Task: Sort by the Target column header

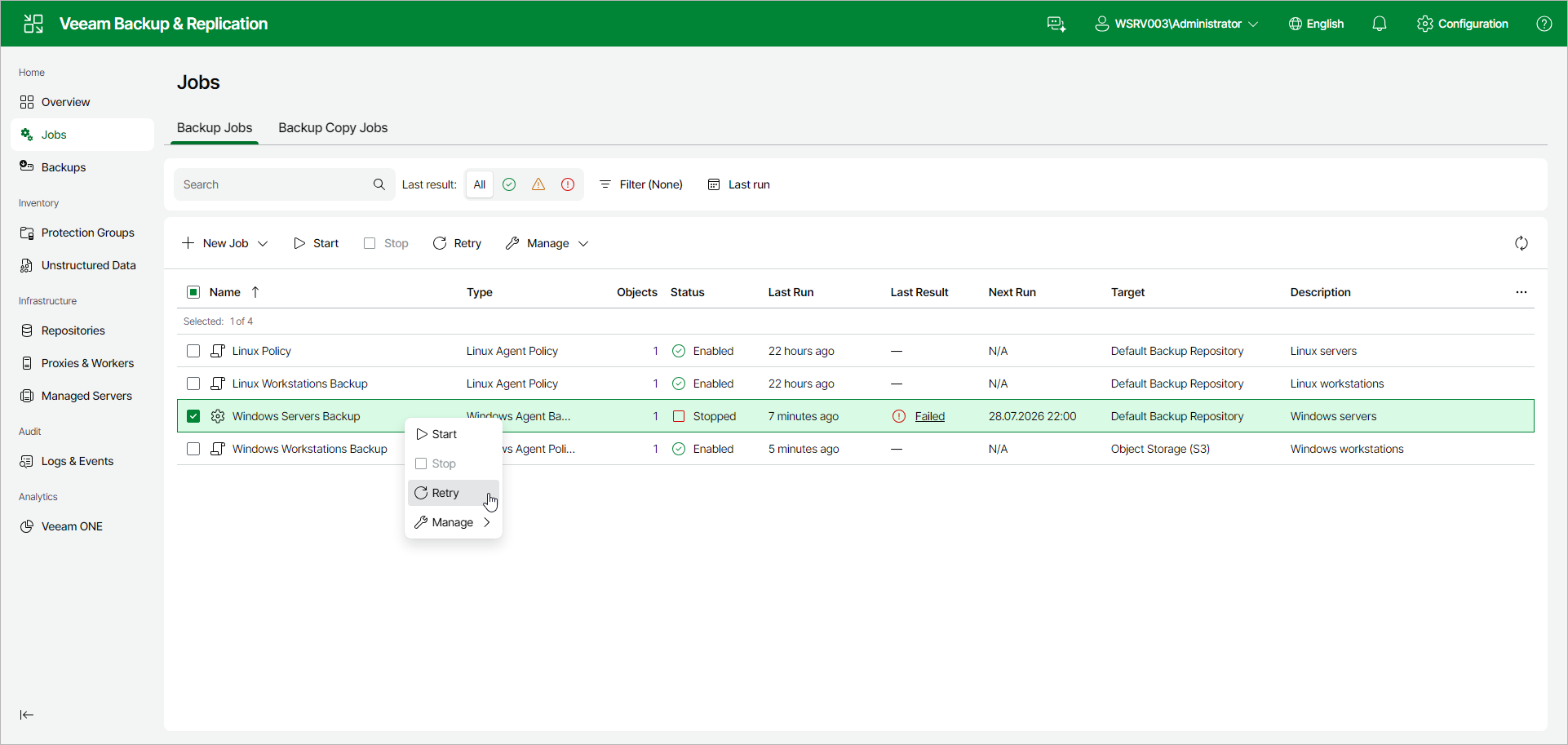Action: coord(1128,292)
